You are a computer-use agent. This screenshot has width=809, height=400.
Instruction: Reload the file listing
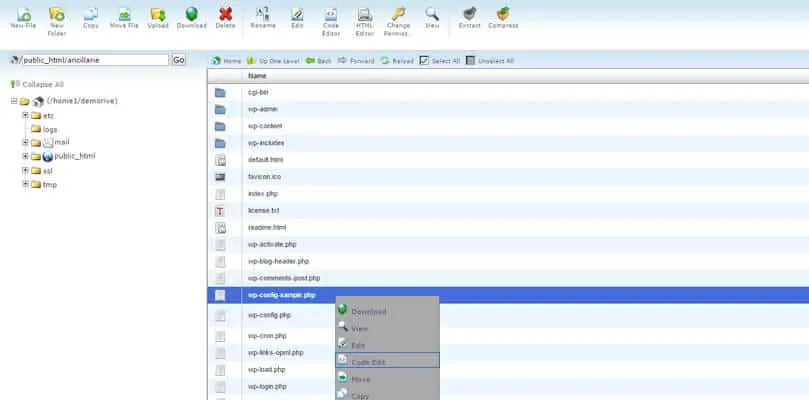click(x=397, y=60)
